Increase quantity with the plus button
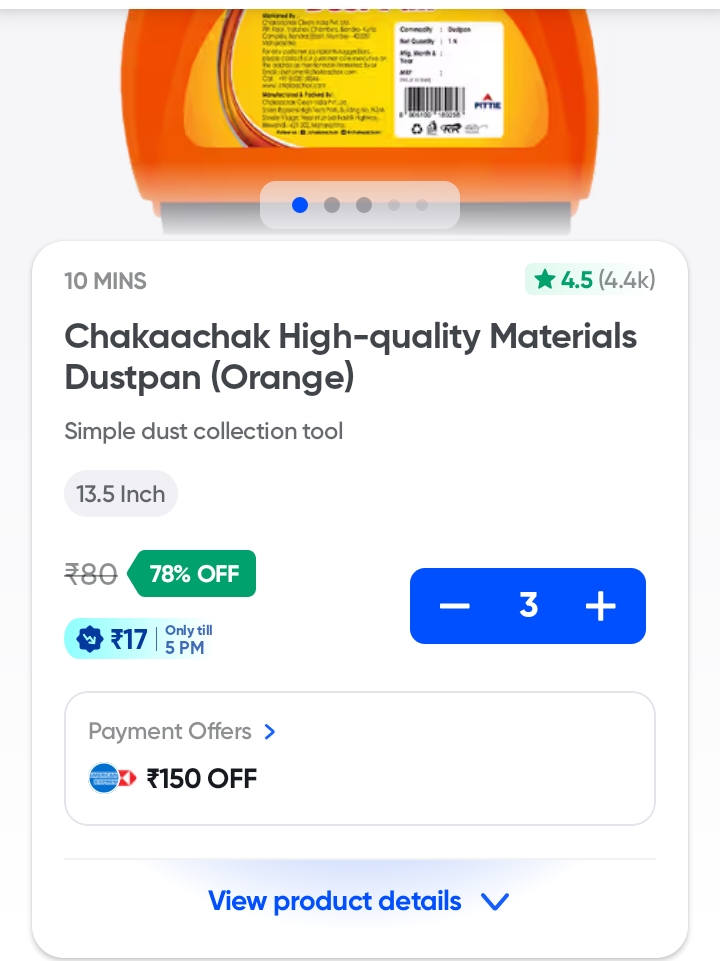The image size is (720, 961). (600, 606)
